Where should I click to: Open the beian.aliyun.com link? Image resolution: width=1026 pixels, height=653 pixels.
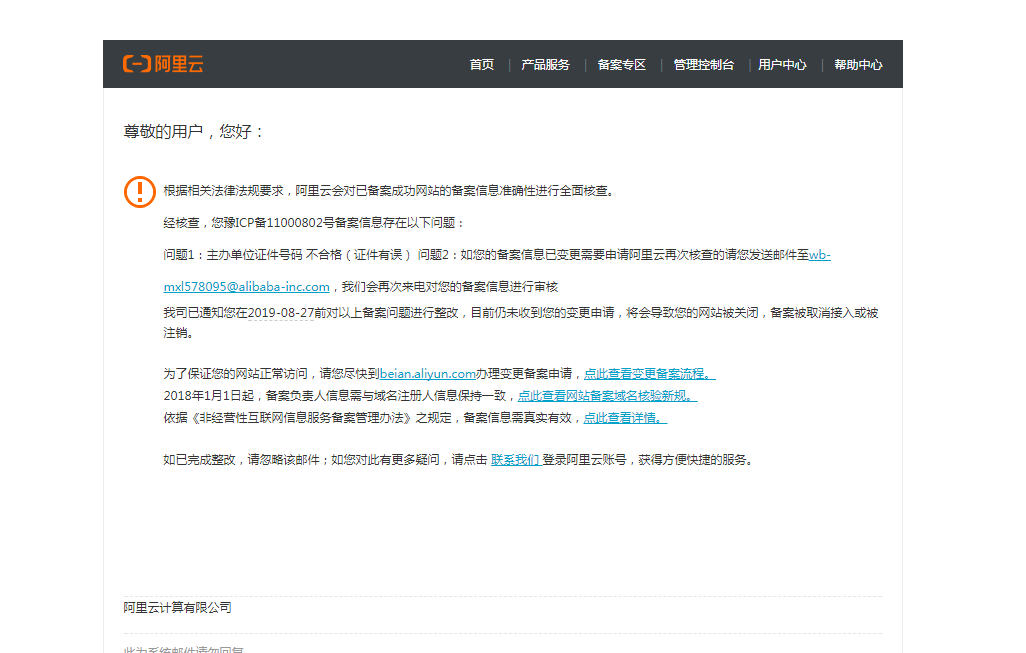point(427,374)
